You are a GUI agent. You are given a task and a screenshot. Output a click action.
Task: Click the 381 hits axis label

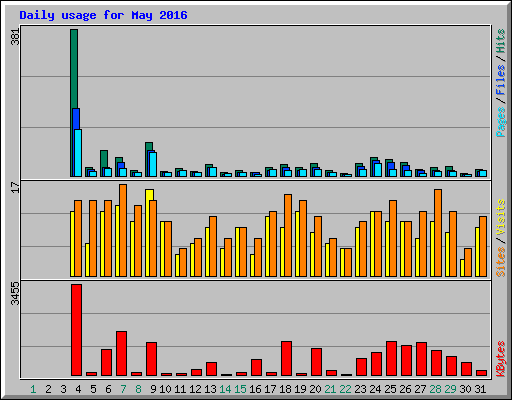[15, 37]
